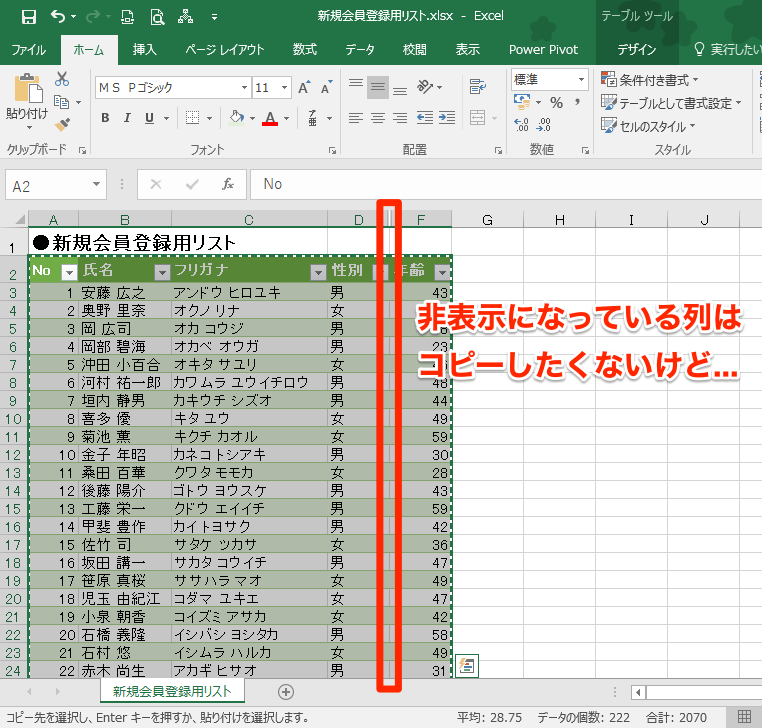This screenshot has height=728, width=762.
Task: Click the Cut scissors icon
Action: [62, 79]
